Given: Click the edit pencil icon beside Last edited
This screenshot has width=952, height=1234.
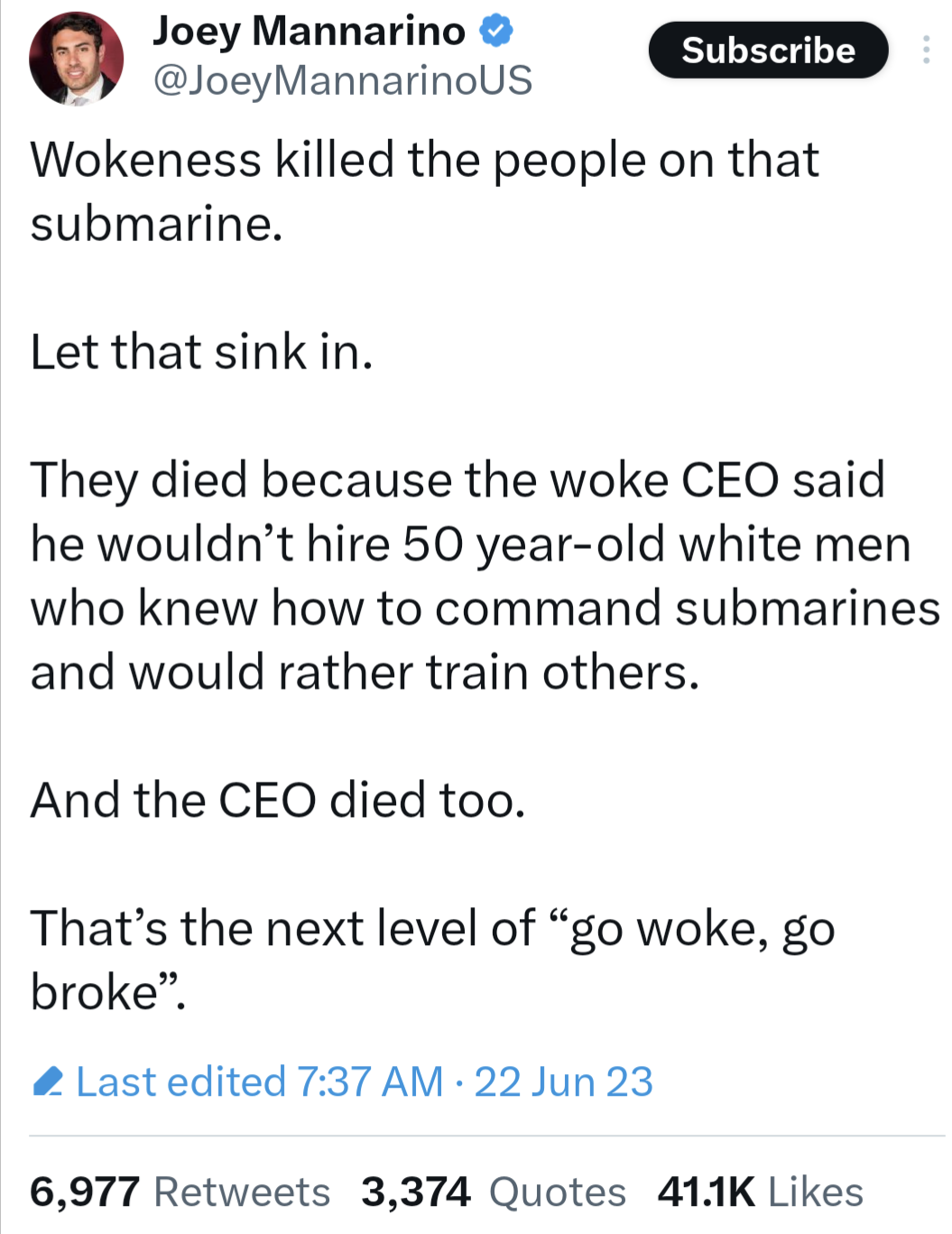Looking at the screenshot, I should (48, 1081).
